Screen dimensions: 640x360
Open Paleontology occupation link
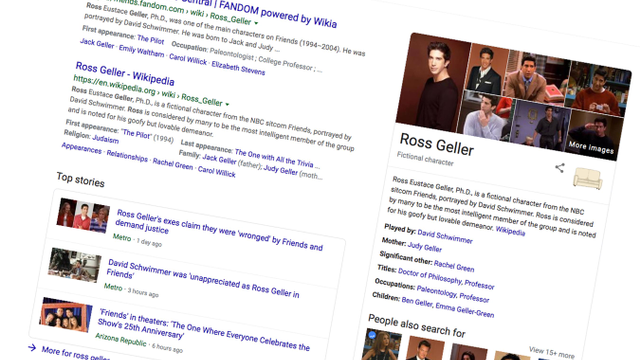tap(436, 291)
